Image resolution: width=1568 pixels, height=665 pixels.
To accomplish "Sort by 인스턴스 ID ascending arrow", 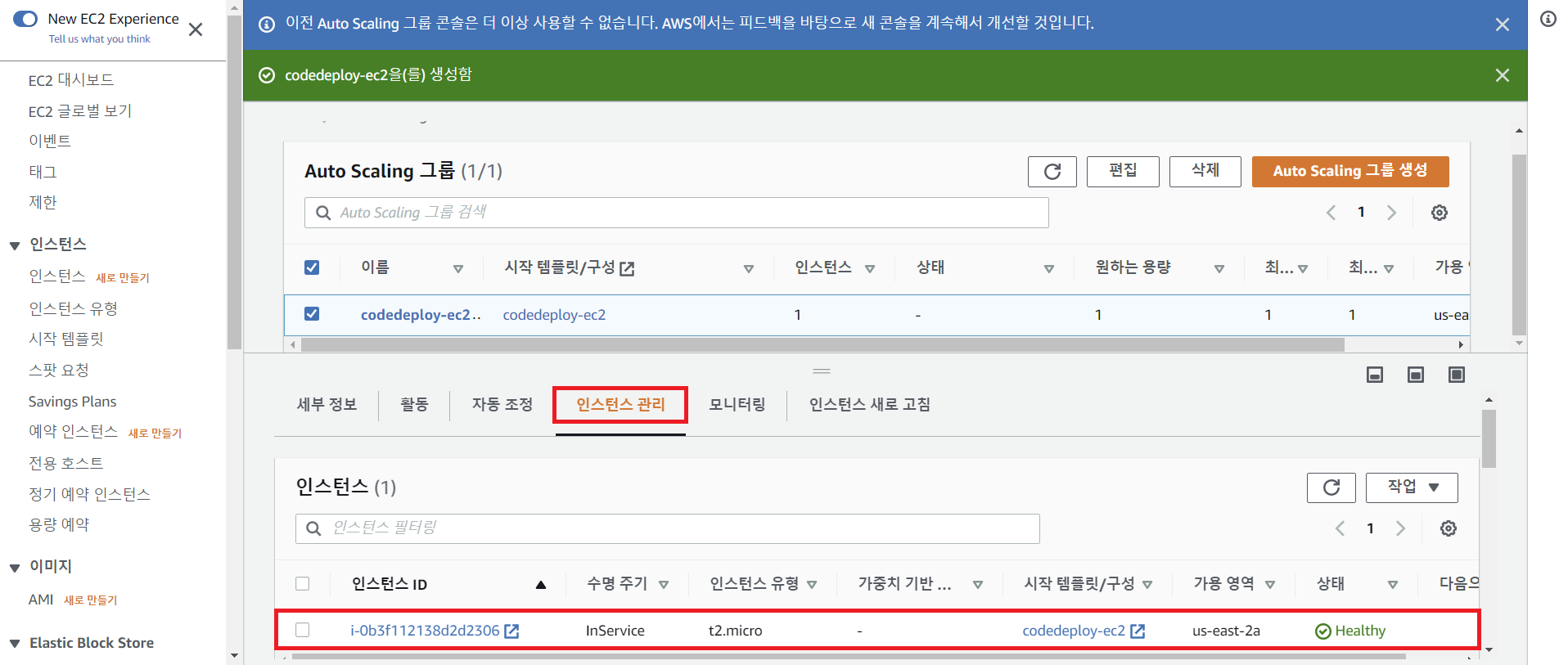I will coord(541,585).
